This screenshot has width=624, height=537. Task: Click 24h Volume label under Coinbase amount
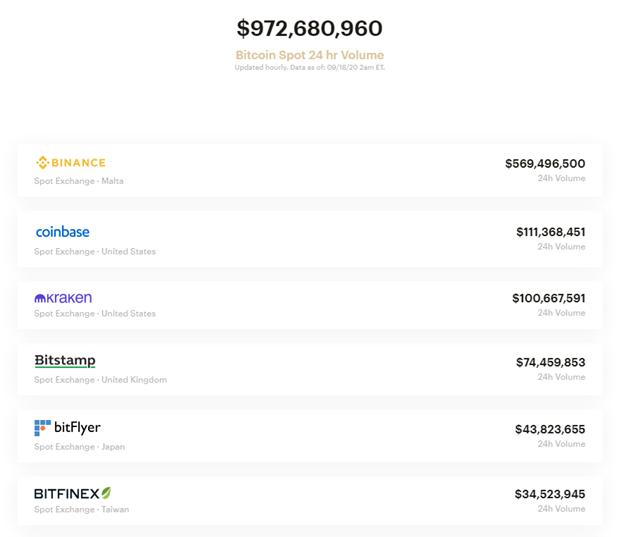pyautogui.click(x=561, y=247)
